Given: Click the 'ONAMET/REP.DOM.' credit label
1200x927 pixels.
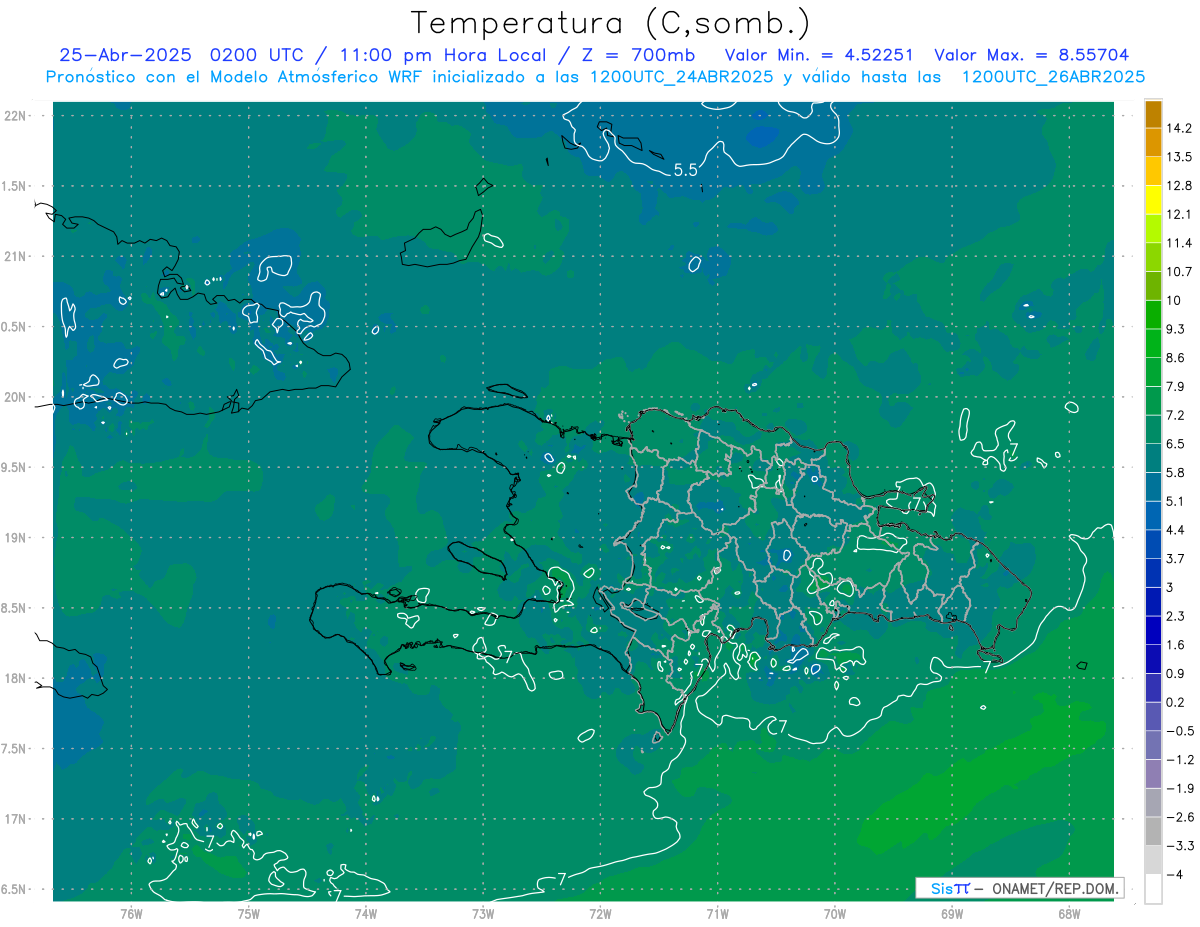Looking at the screenshot, I should click(x=1056, y=888).
